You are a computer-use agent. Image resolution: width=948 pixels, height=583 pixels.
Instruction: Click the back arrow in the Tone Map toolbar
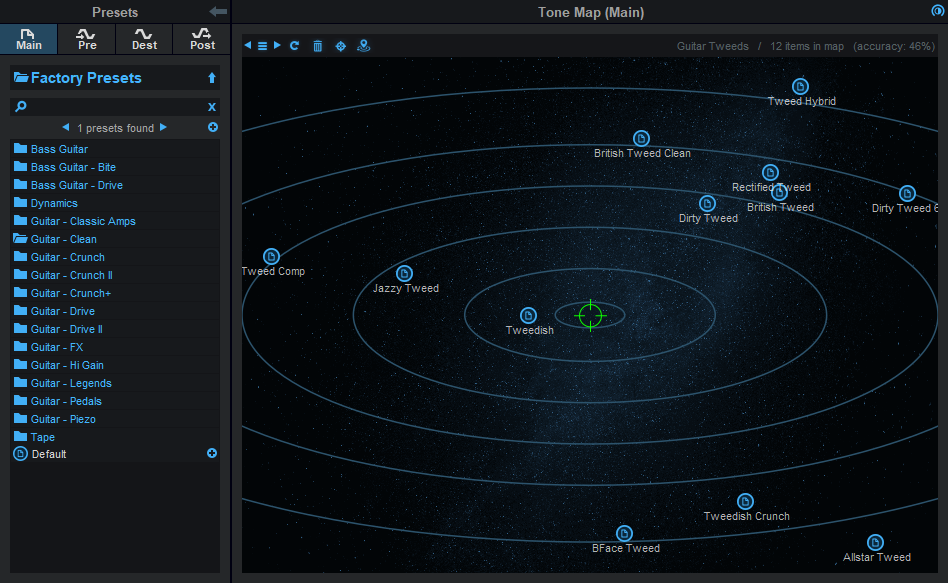pos(248,45)
